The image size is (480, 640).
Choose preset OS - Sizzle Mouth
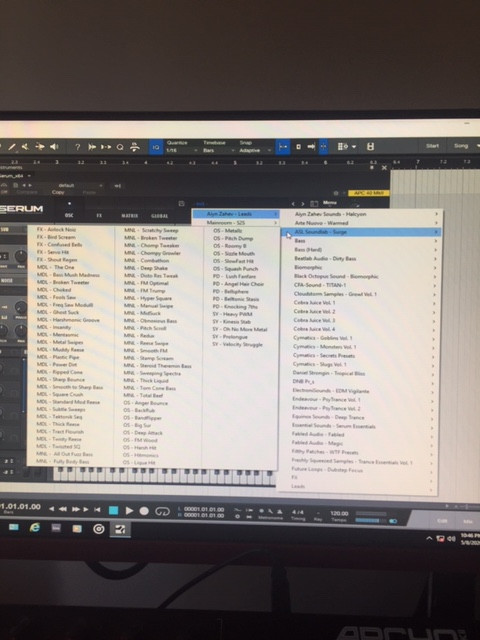click(234, 253)
